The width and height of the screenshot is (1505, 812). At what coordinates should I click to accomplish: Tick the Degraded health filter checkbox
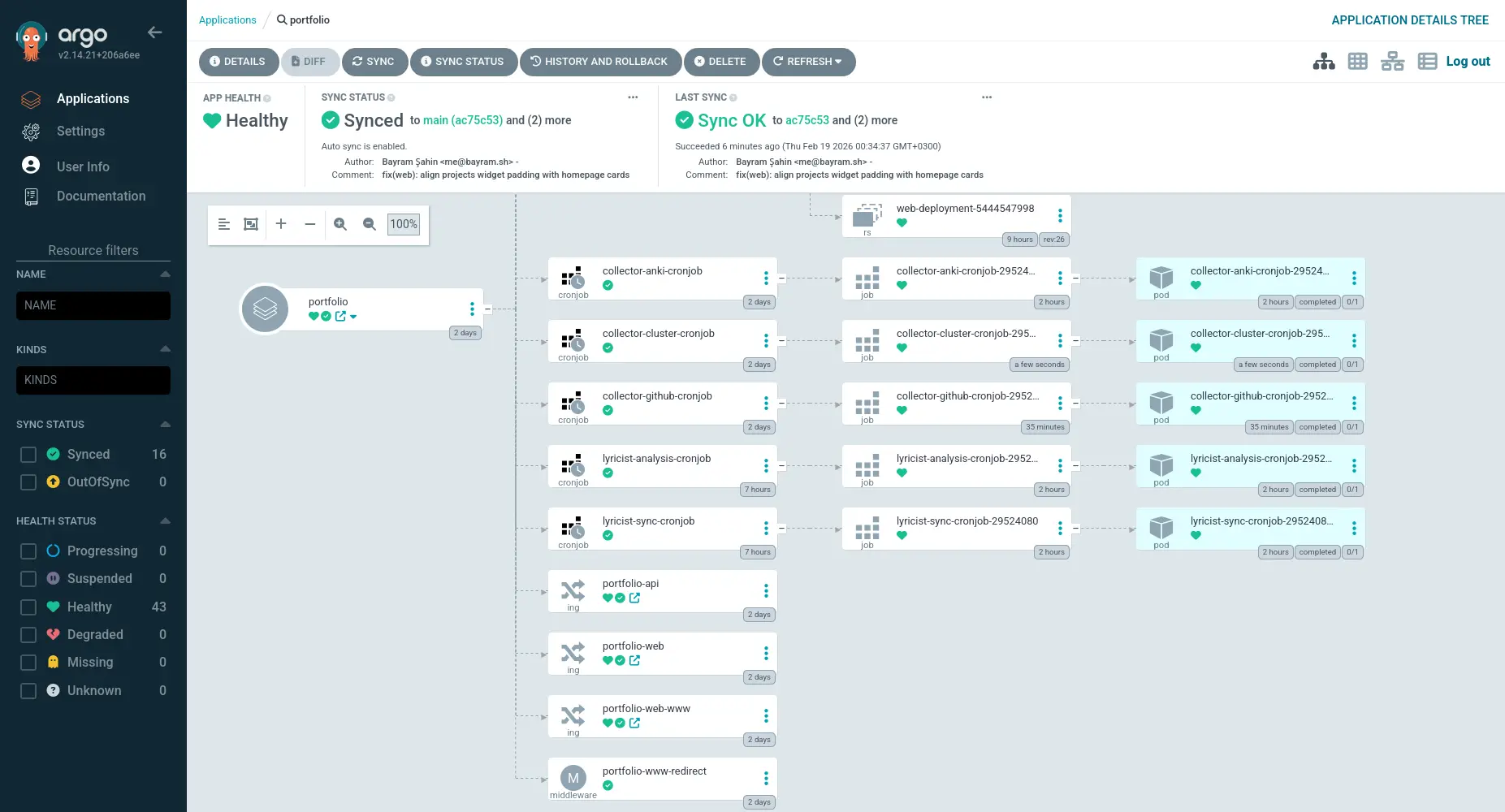click(x=28, y=635)
